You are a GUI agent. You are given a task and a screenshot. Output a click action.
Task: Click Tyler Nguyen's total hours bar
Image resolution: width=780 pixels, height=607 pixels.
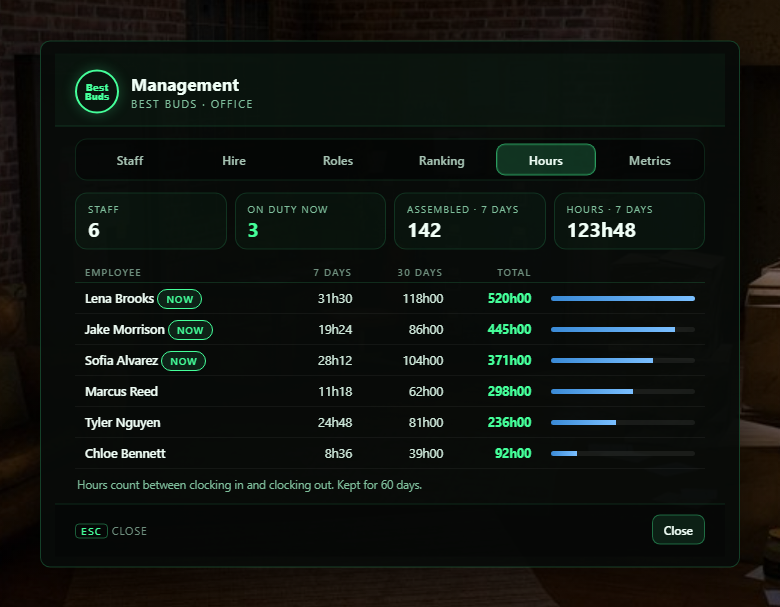(623, 422)
